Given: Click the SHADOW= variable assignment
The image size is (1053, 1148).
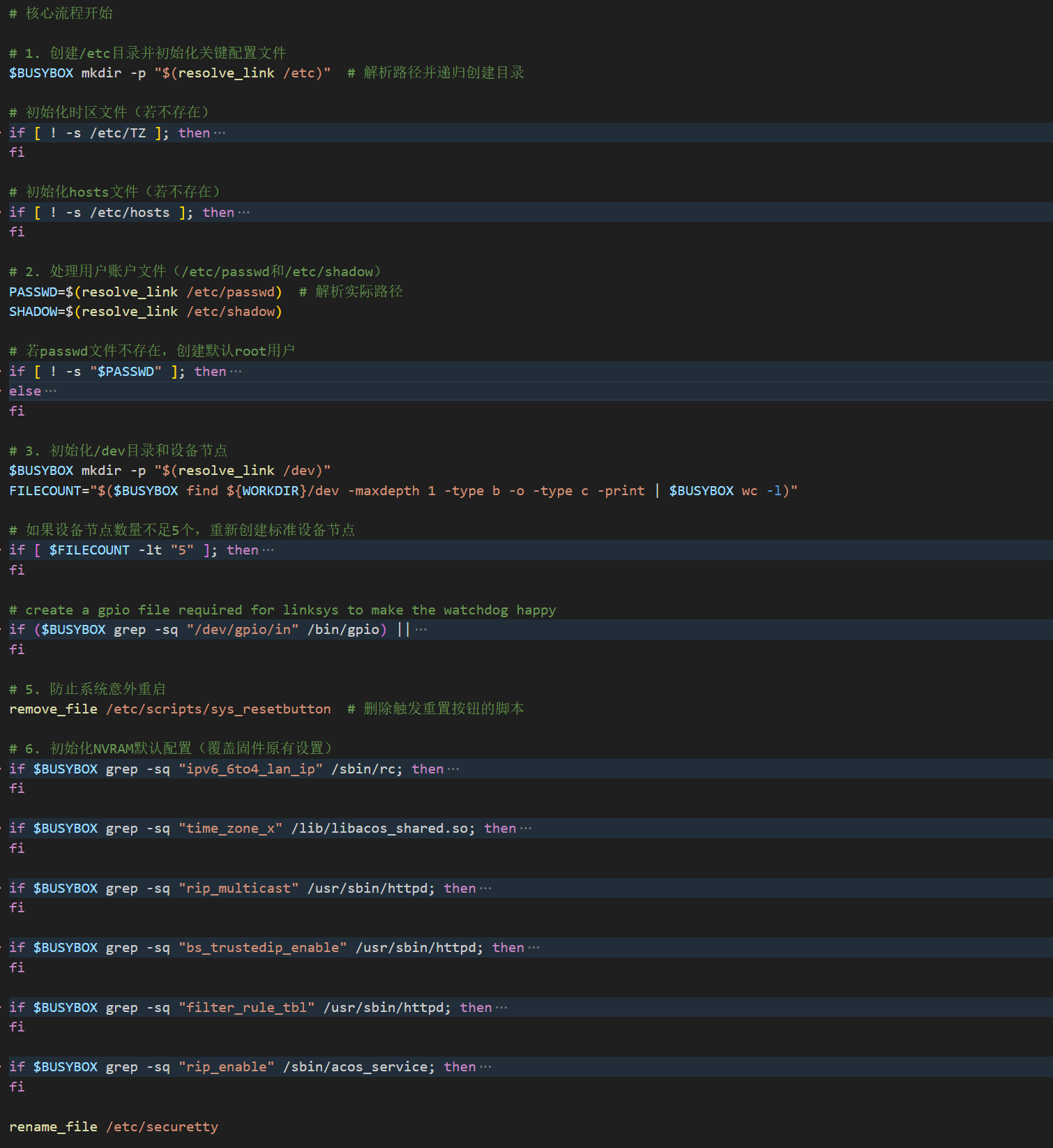Looking at the screenshot, I should tap(37, 311).
